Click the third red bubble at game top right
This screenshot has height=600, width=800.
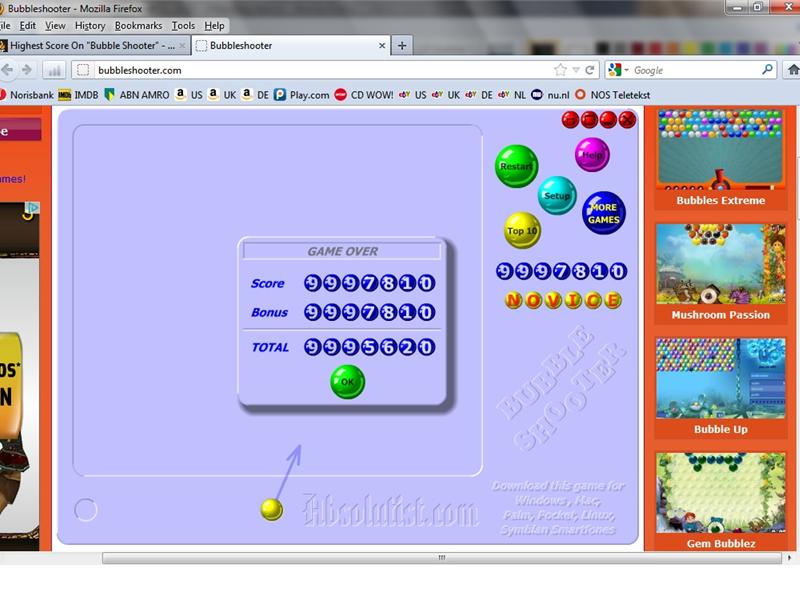[x=608, y=120]
